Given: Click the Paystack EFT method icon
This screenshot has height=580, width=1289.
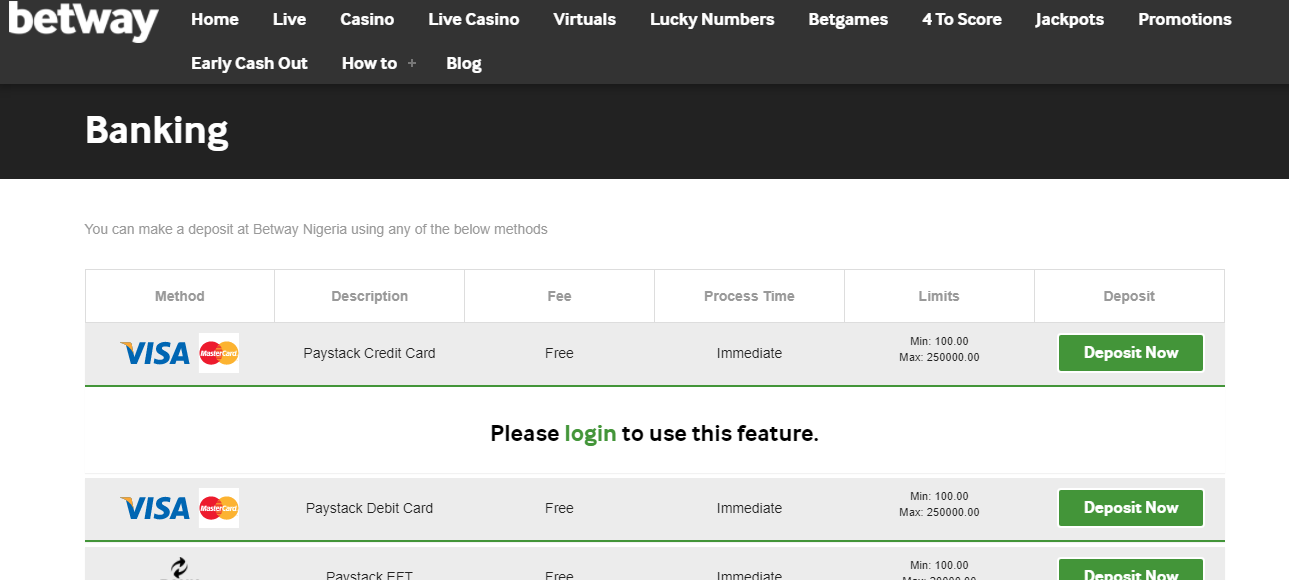Looking at the screenshot, I should (179, 569).
